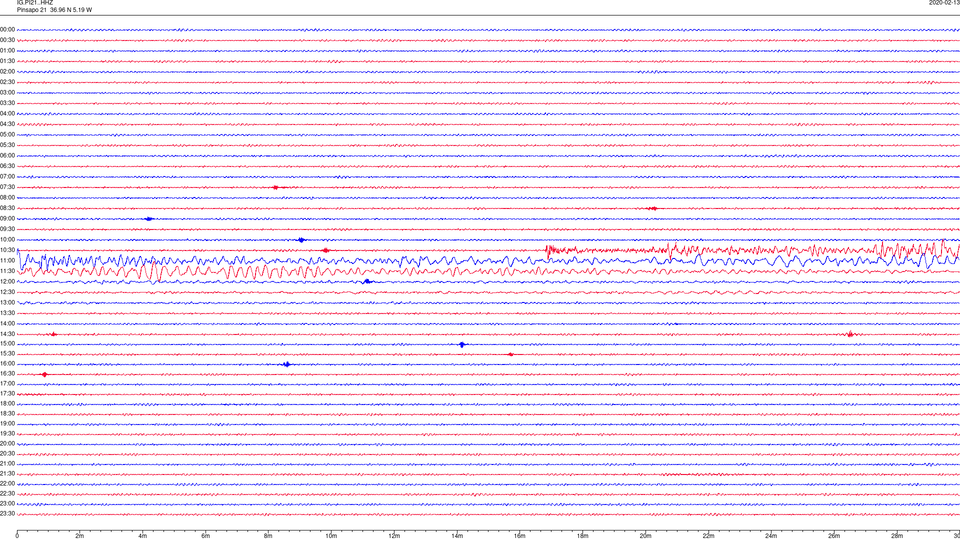This screenshot has width=960, height=540.
Task: Click the 26m axis tick label
Action: [x=834, y=536]
